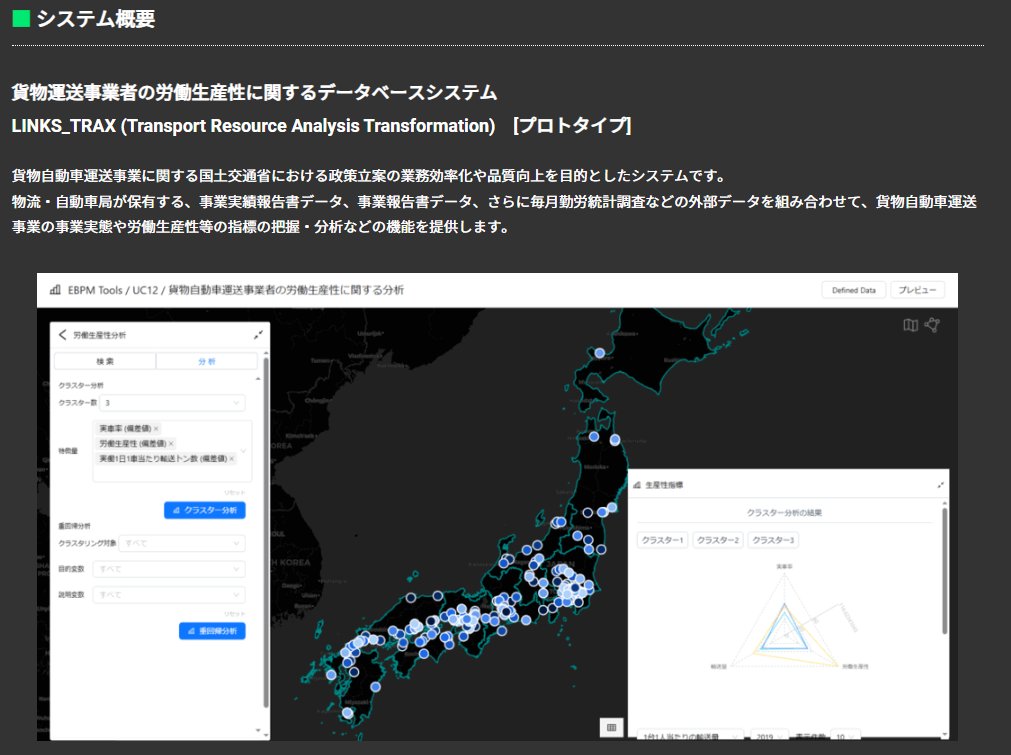Open the 表示件数 10 dropdown

[845, 736]
